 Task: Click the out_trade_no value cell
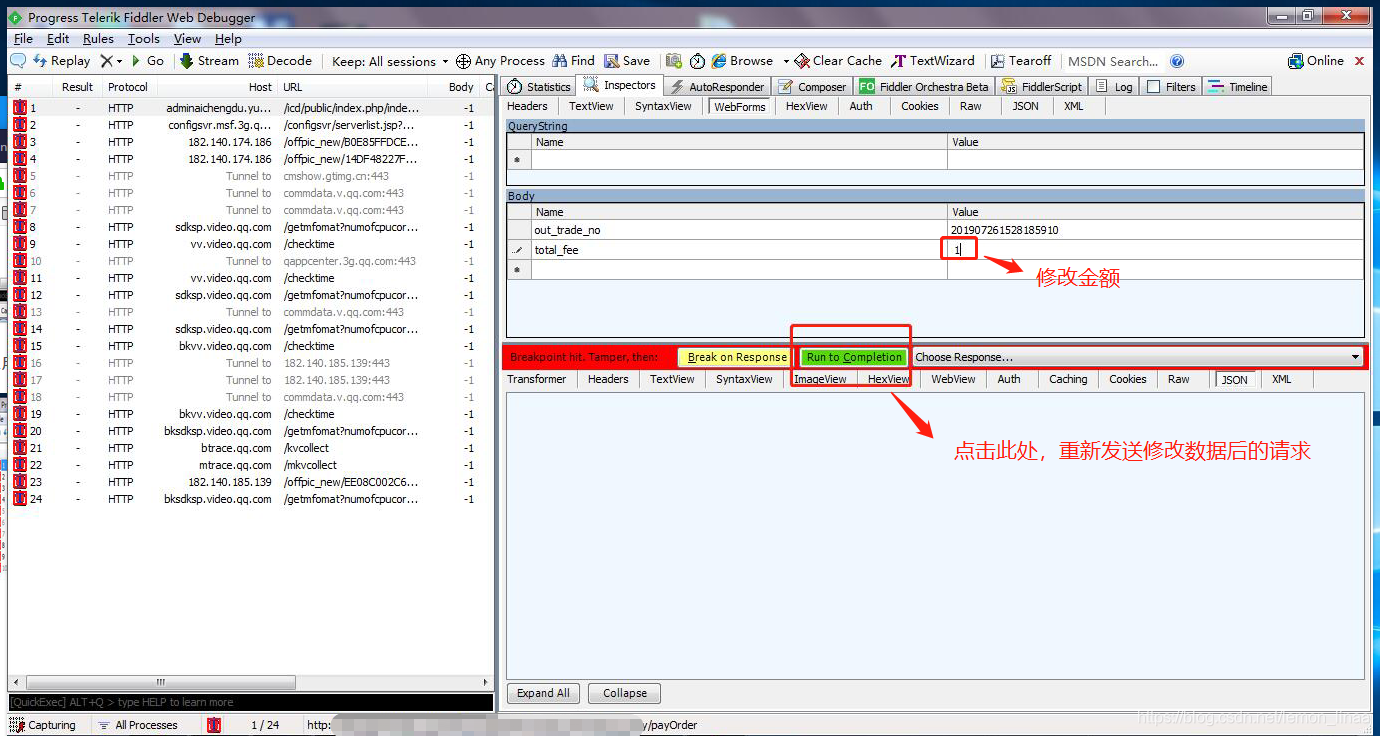(1155, 230)
